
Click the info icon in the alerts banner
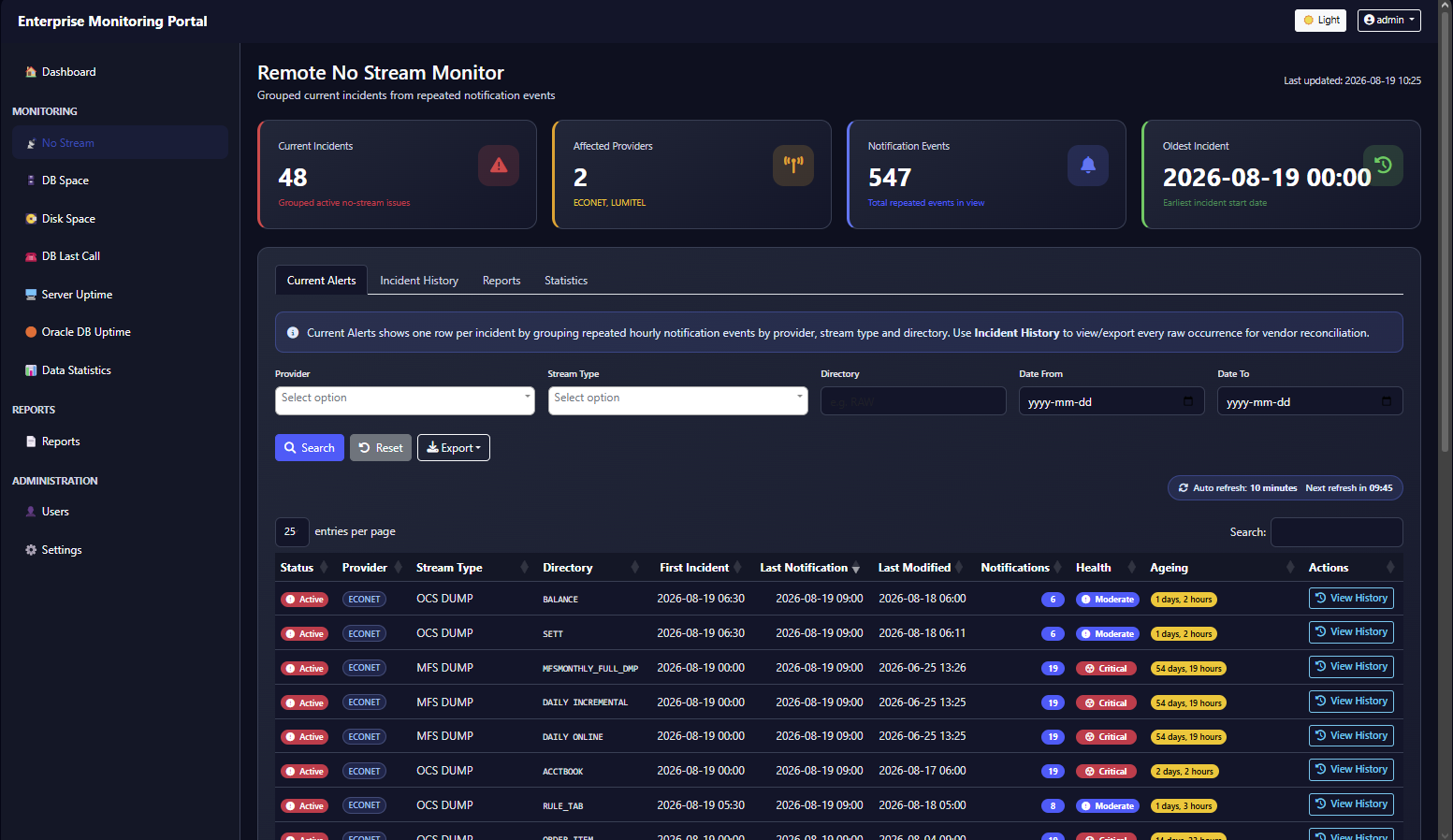293,333
